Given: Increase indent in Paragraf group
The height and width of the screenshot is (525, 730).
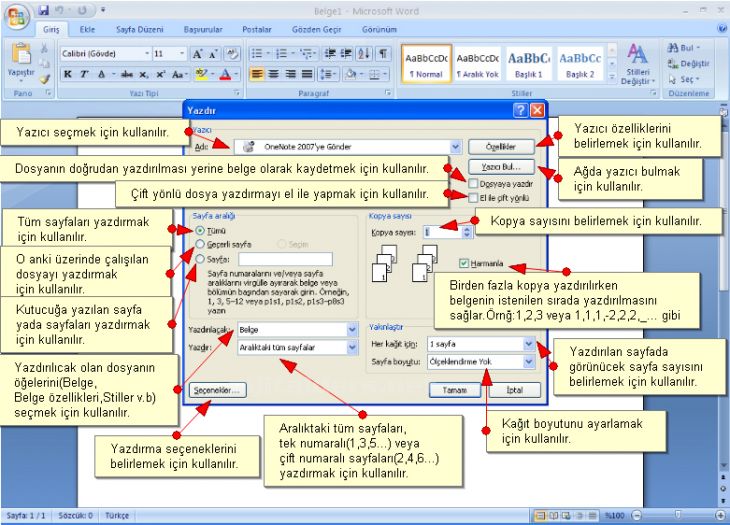Looking at the screenshot, I should tap(346, 54).
